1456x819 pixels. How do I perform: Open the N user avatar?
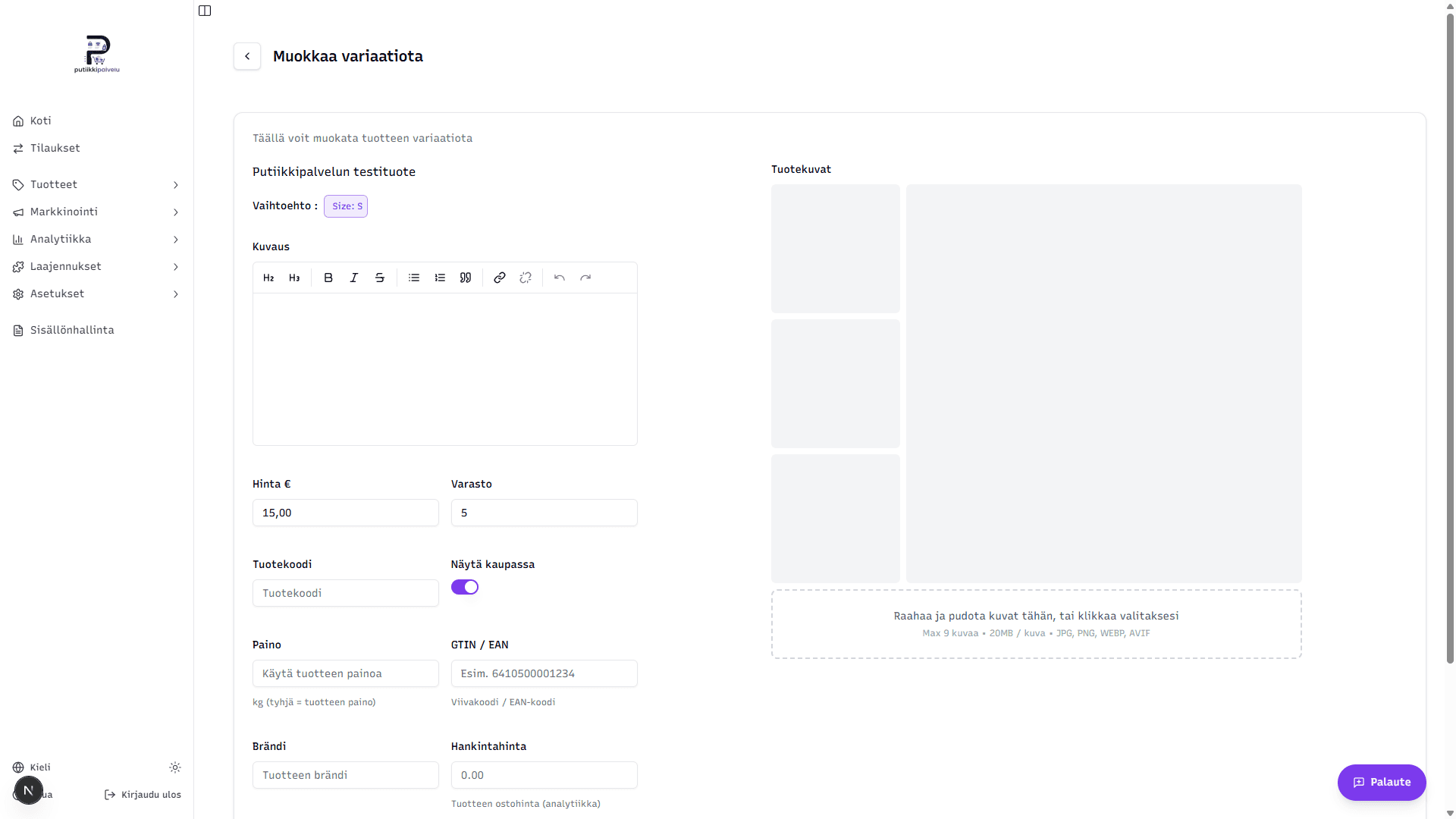[x=29, y=790]
